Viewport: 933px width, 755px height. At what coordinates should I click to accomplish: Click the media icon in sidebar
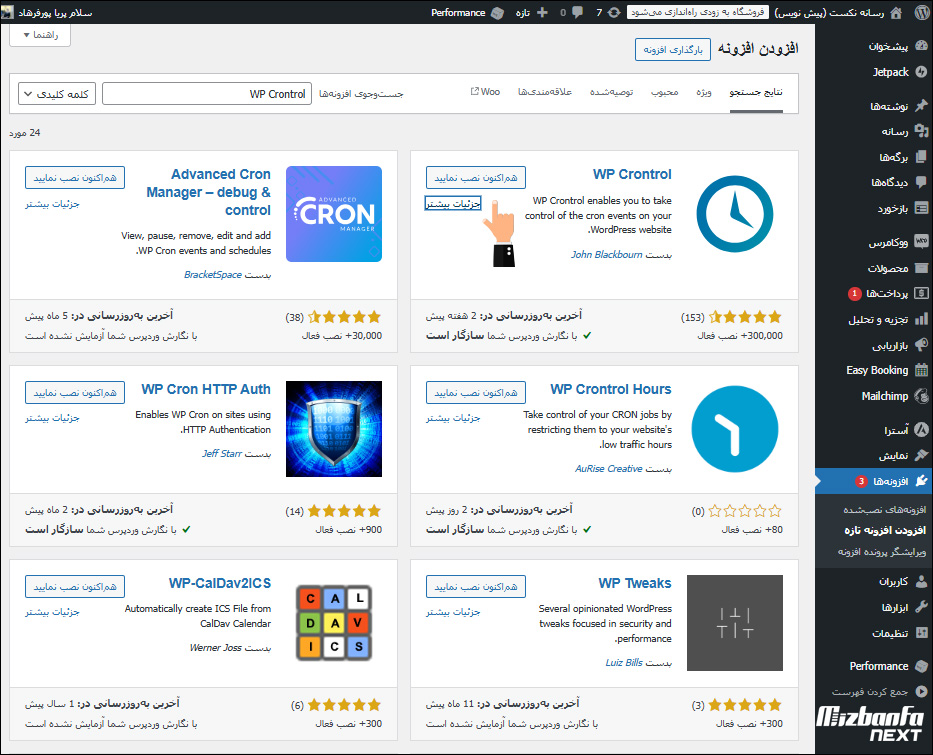[x=921, y=131]
